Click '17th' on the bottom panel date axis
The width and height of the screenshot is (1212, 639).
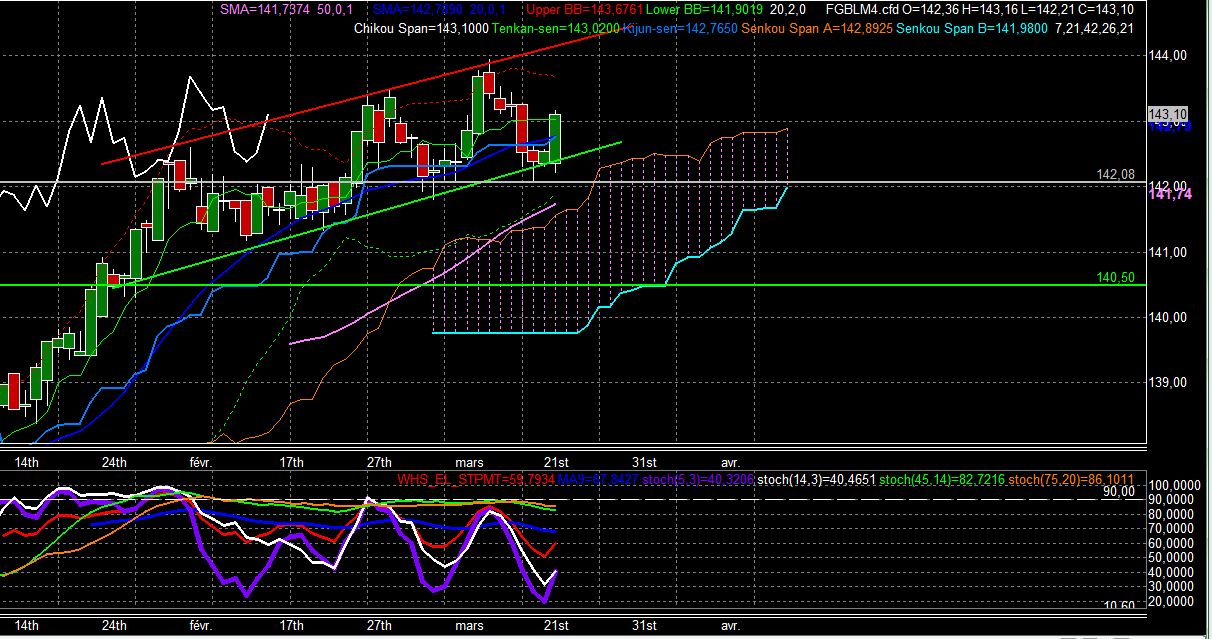[x=291, y=625]
